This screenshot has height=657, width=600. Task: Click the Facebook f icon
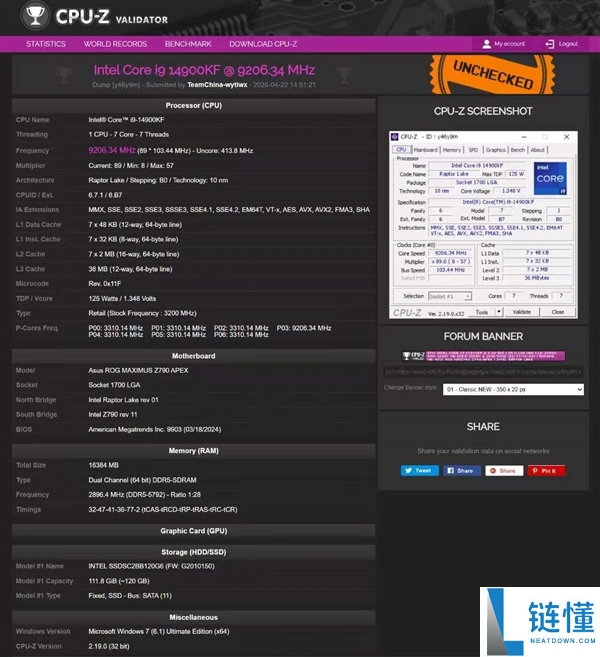pyautogui.click(x=450, y=471)
